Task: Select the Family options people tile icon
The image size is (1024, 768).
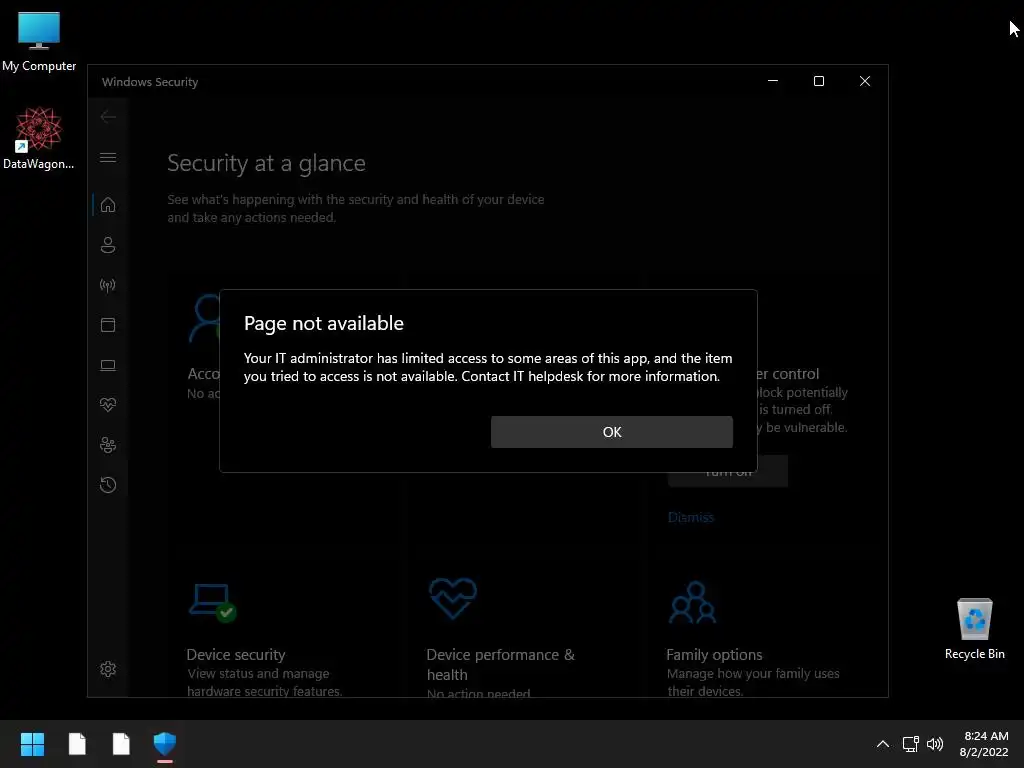Action: tap(692, 602)
